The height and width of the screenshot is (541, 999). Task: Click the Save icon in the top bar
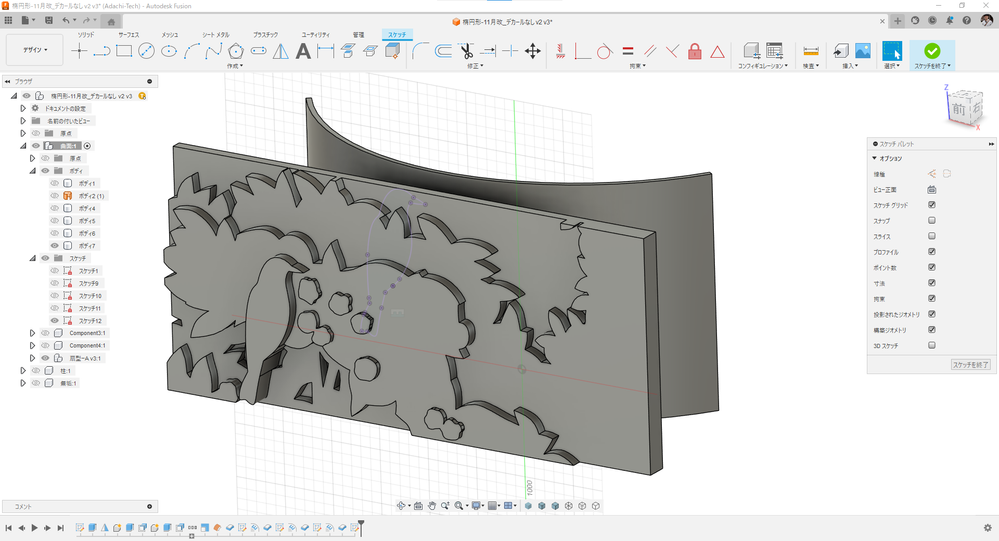tap(49, 20)
